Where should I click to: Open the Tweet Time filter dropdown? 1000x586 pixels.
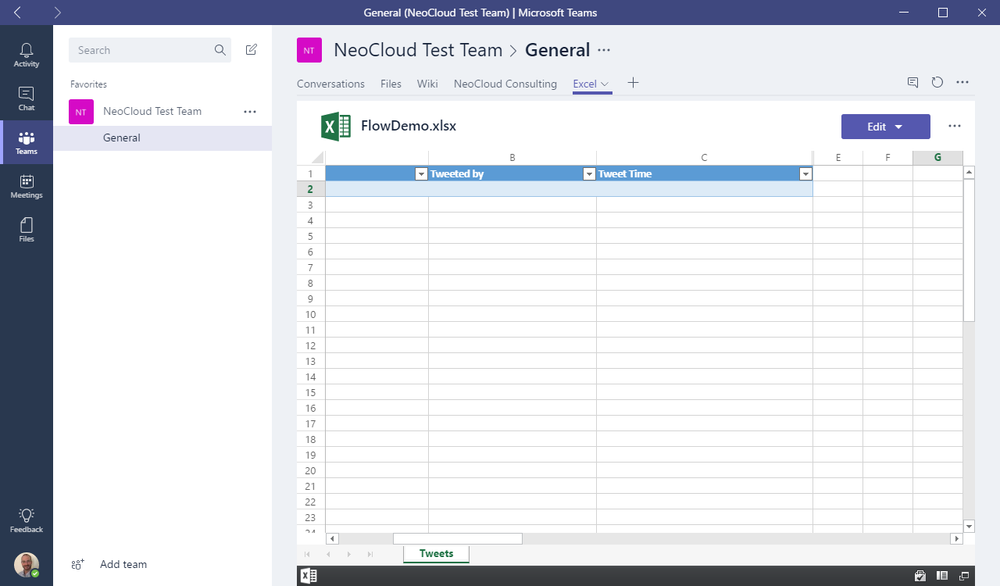(805, 174)
